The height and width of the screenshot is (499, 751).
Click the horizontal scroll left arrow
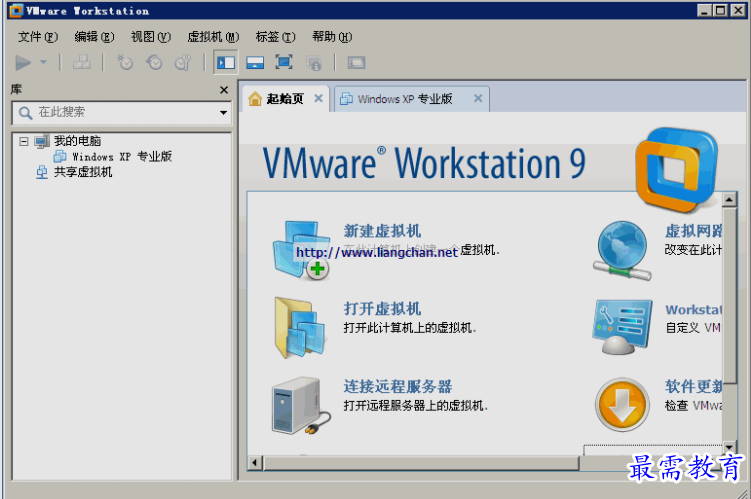255,463
